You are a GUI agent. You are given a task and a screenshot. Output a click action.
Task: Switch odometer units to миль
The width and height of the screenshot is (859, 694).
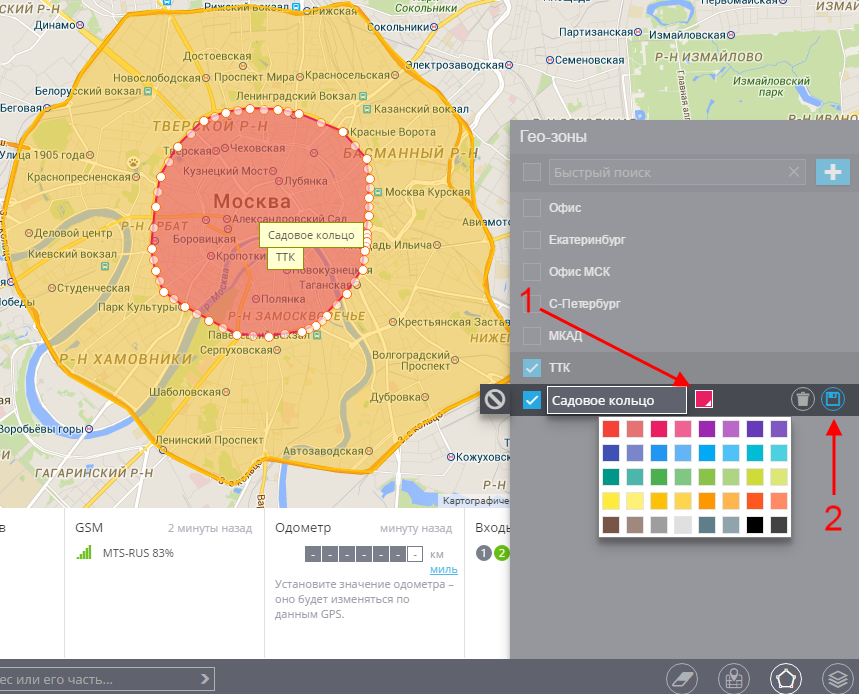click(x=444, y=570)
